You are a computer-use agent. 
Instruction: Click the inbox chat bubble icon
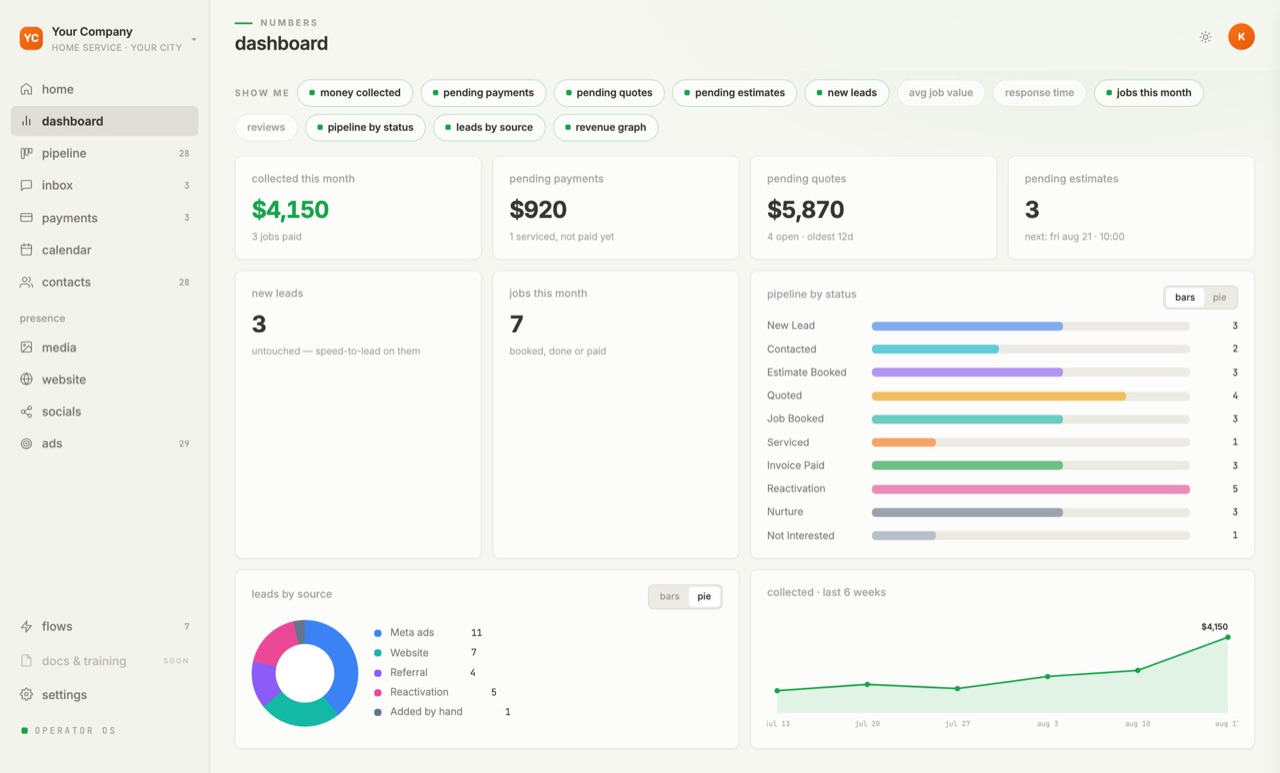tap(26, 185)
